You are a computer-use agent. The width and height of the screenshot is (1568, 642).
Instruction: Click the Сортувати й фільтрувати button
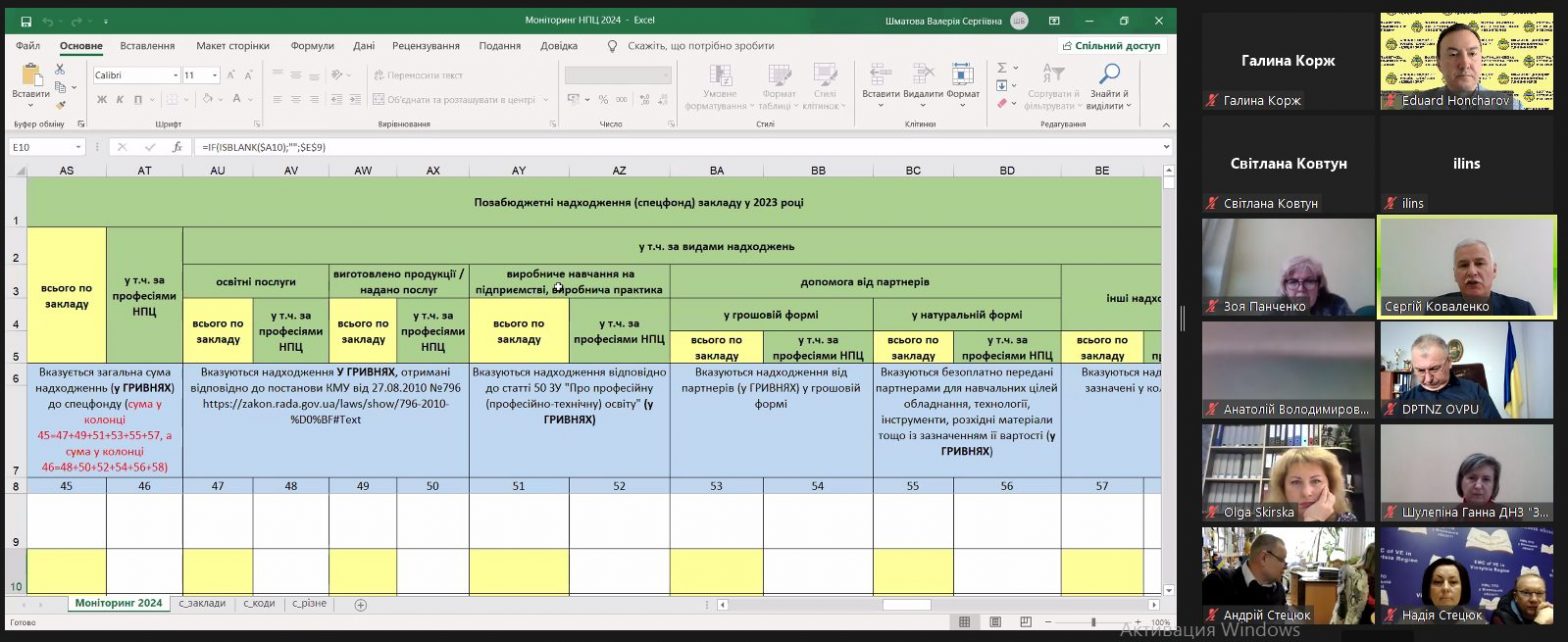pyautogui.click(x=1054, y=86)
